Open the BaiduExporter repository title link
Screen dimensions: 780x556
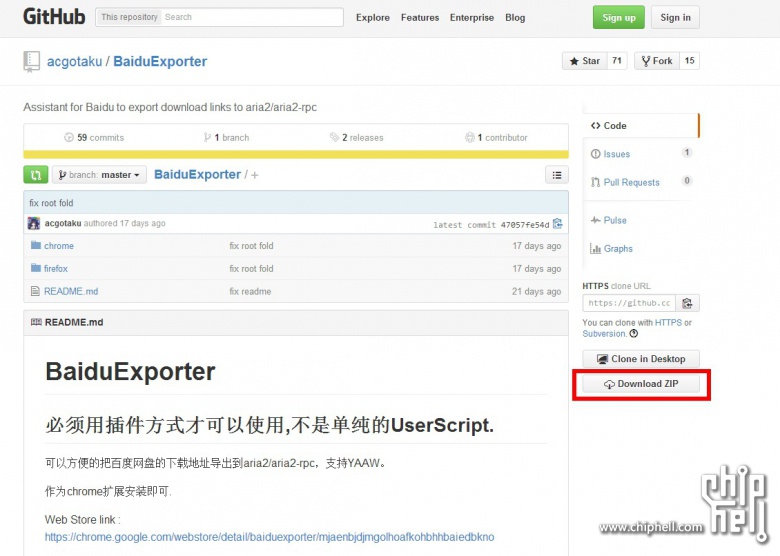tap(160, 61)
